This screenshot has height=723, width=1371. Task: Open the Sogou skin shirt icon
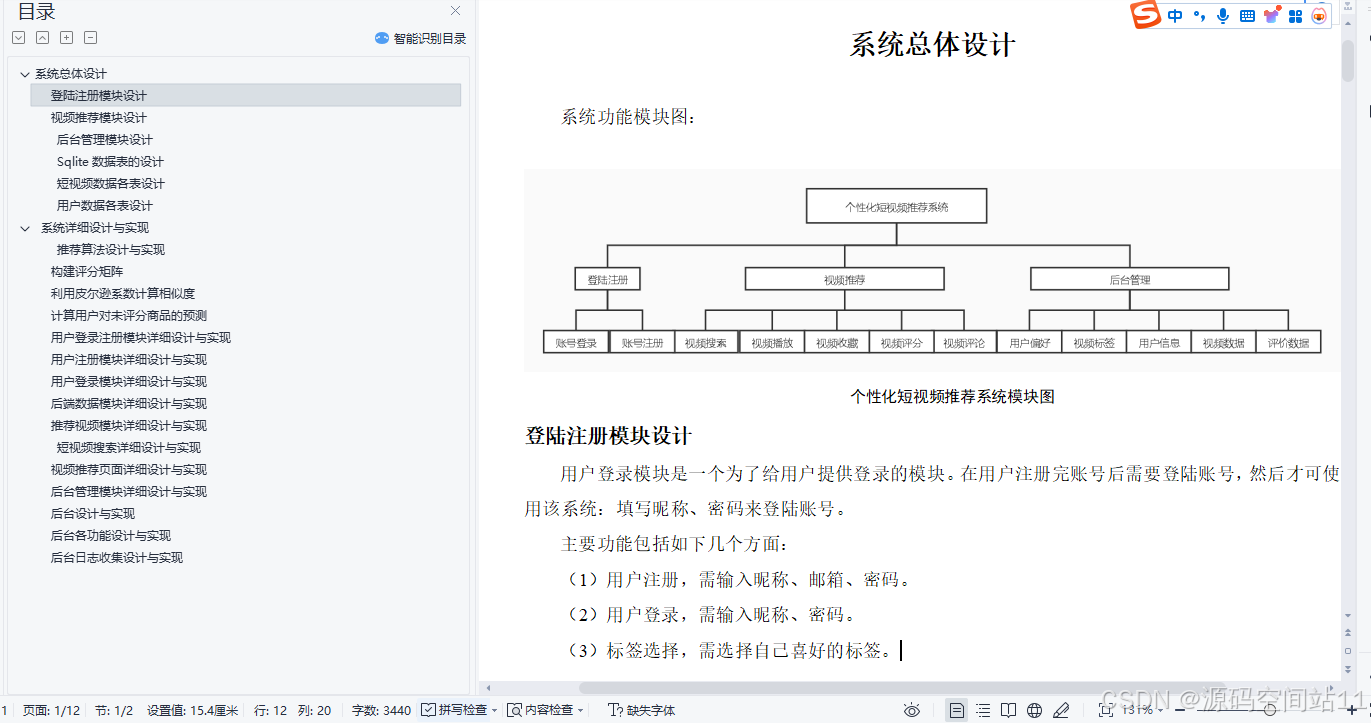pyautogui.click(x=1271, y=16)
